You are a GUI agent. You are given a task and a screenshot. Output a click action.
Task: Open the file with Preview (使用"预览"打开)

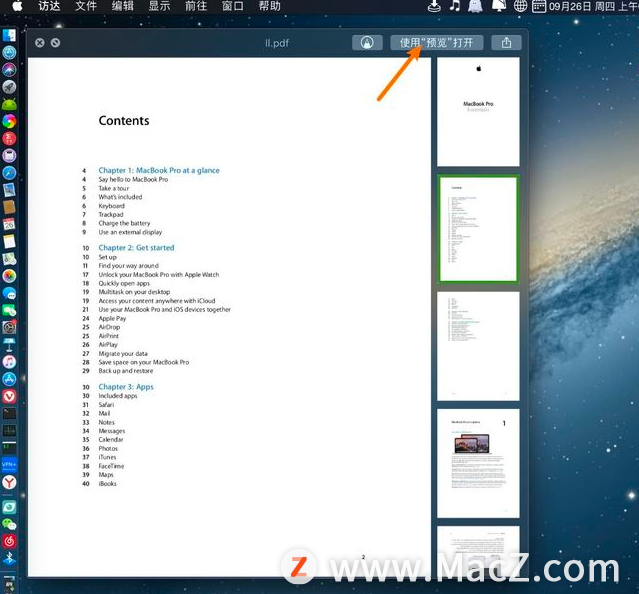[x=437, y=42]
